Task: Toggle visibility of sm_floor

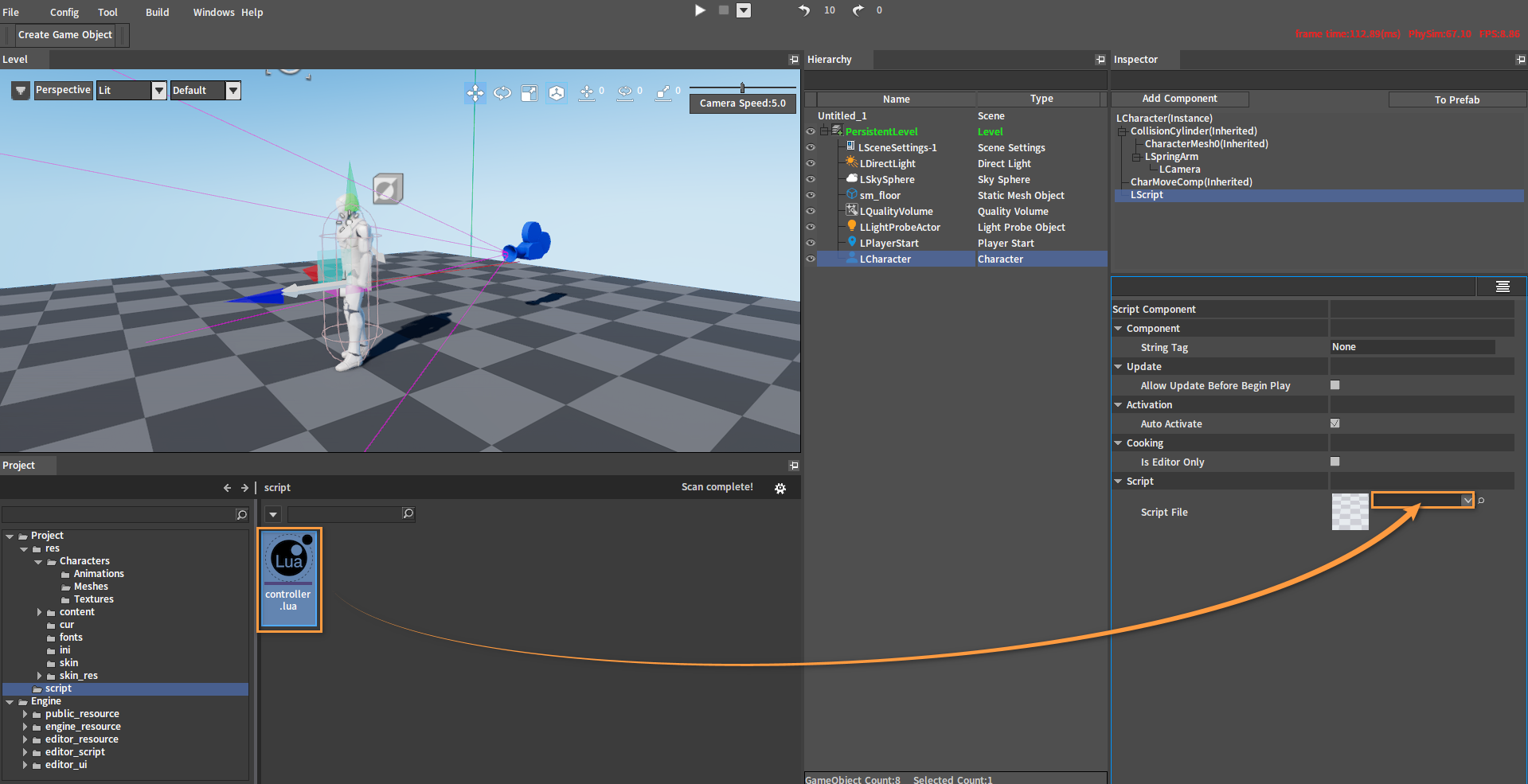Action: tap(811, 195)
